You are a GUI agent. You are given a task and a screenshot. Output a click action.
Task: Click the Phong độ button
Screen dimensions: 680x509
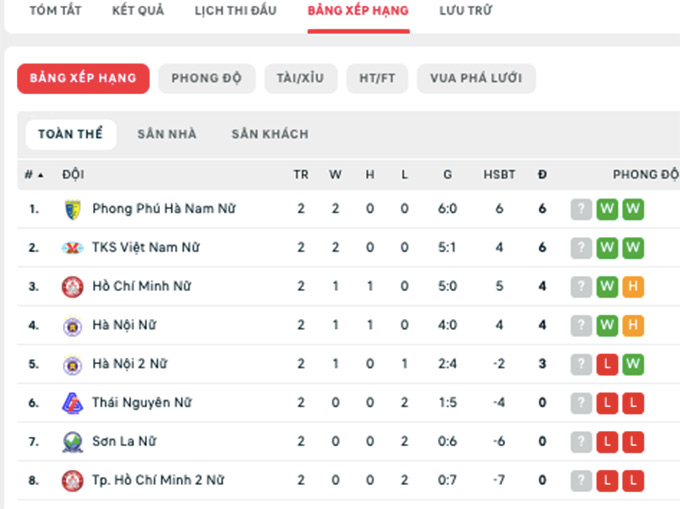[x=206, y=78]
